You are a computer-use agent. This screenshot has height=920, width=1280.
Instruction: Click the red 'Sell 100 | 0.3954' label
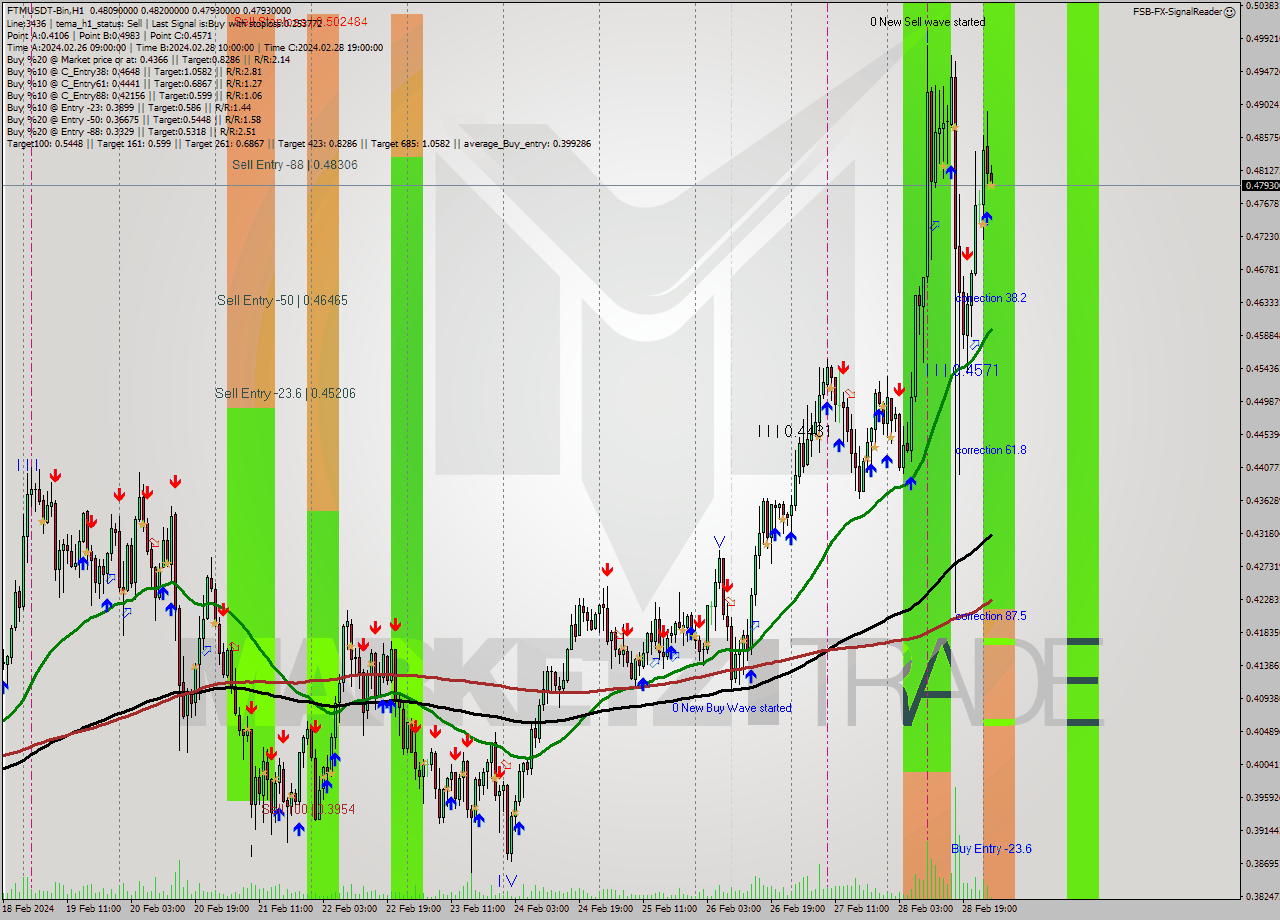click(x=308, y=809)
